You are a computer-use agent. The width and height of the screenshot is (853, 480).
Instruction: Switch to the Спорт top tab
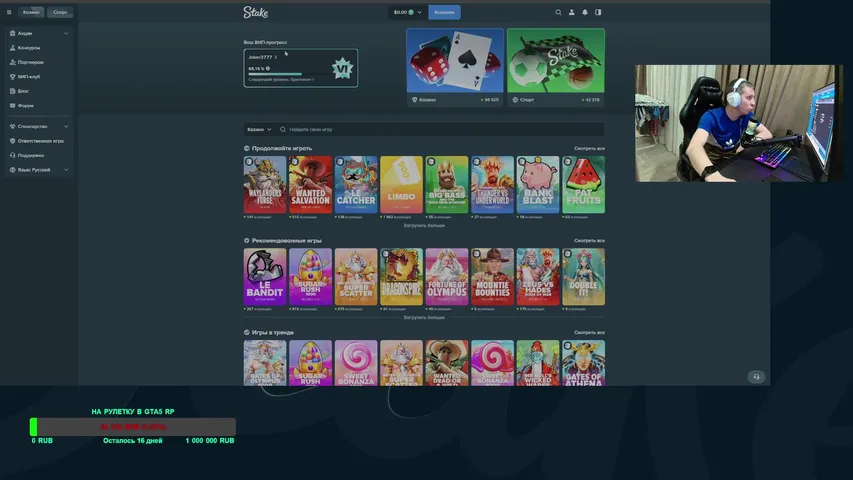click(60, 12)
